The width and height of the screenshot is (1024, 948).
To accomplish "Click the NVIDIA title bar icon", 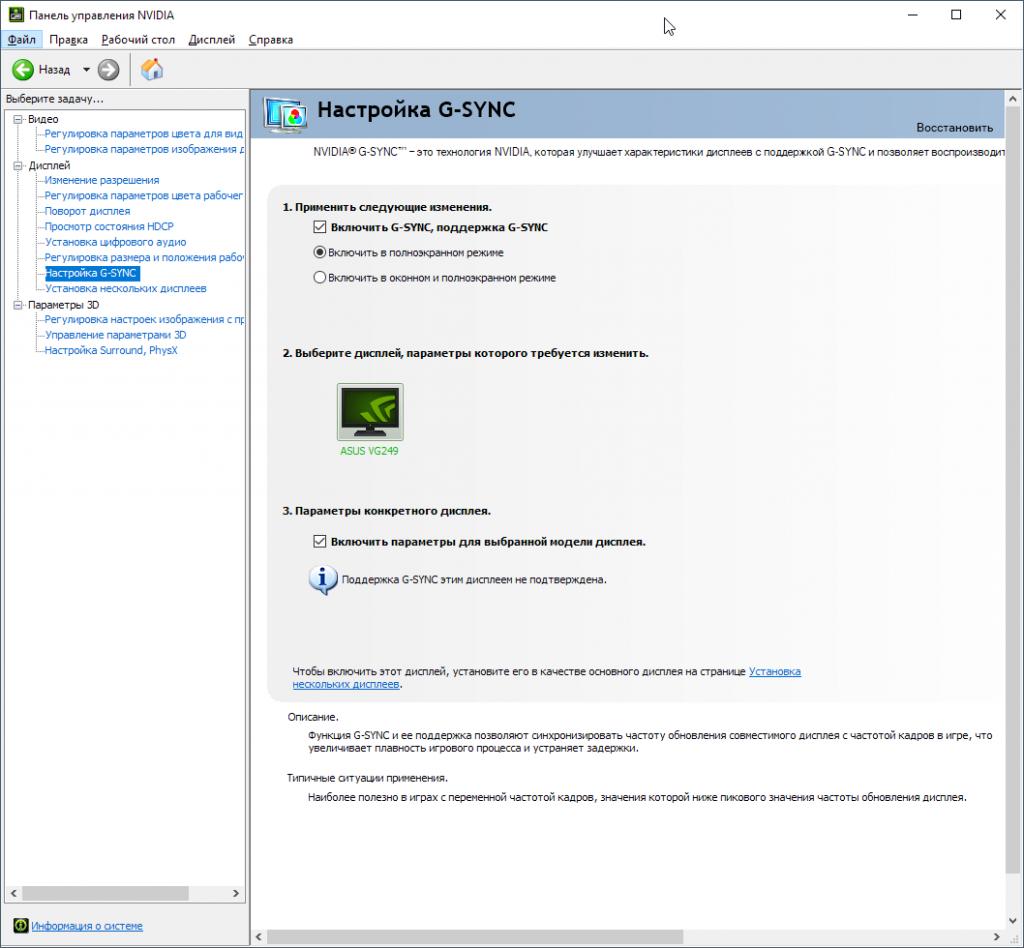I will click(x=16, y=14).
